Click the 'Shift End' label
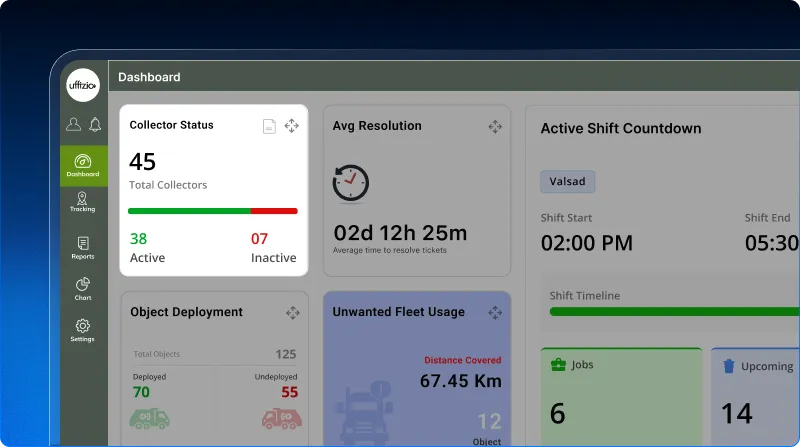This screenshot has height=447, width=800. (767, 218)
